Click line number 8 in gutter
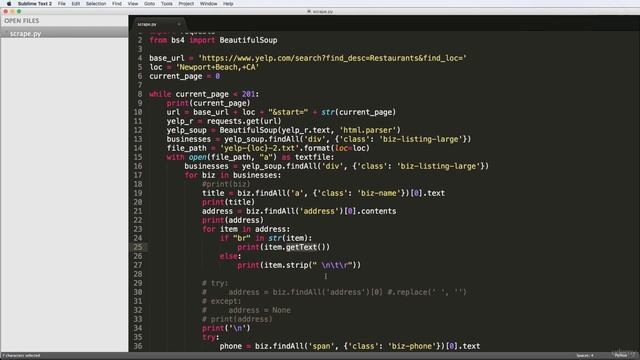The height and width of the screenshot is (360, 640). coord(140,94)
